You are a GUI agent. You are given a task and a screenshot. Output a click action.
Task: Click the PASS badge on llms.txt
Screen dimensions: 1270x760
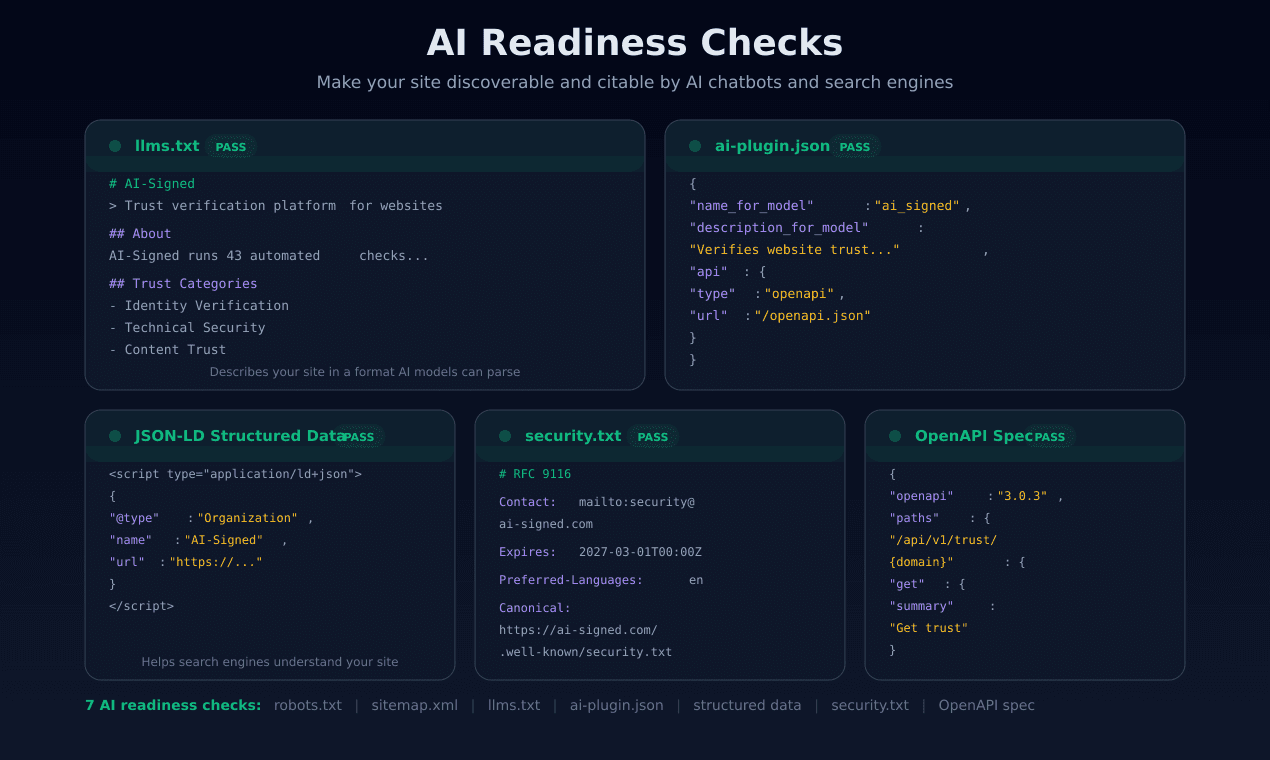click(231, 146)
